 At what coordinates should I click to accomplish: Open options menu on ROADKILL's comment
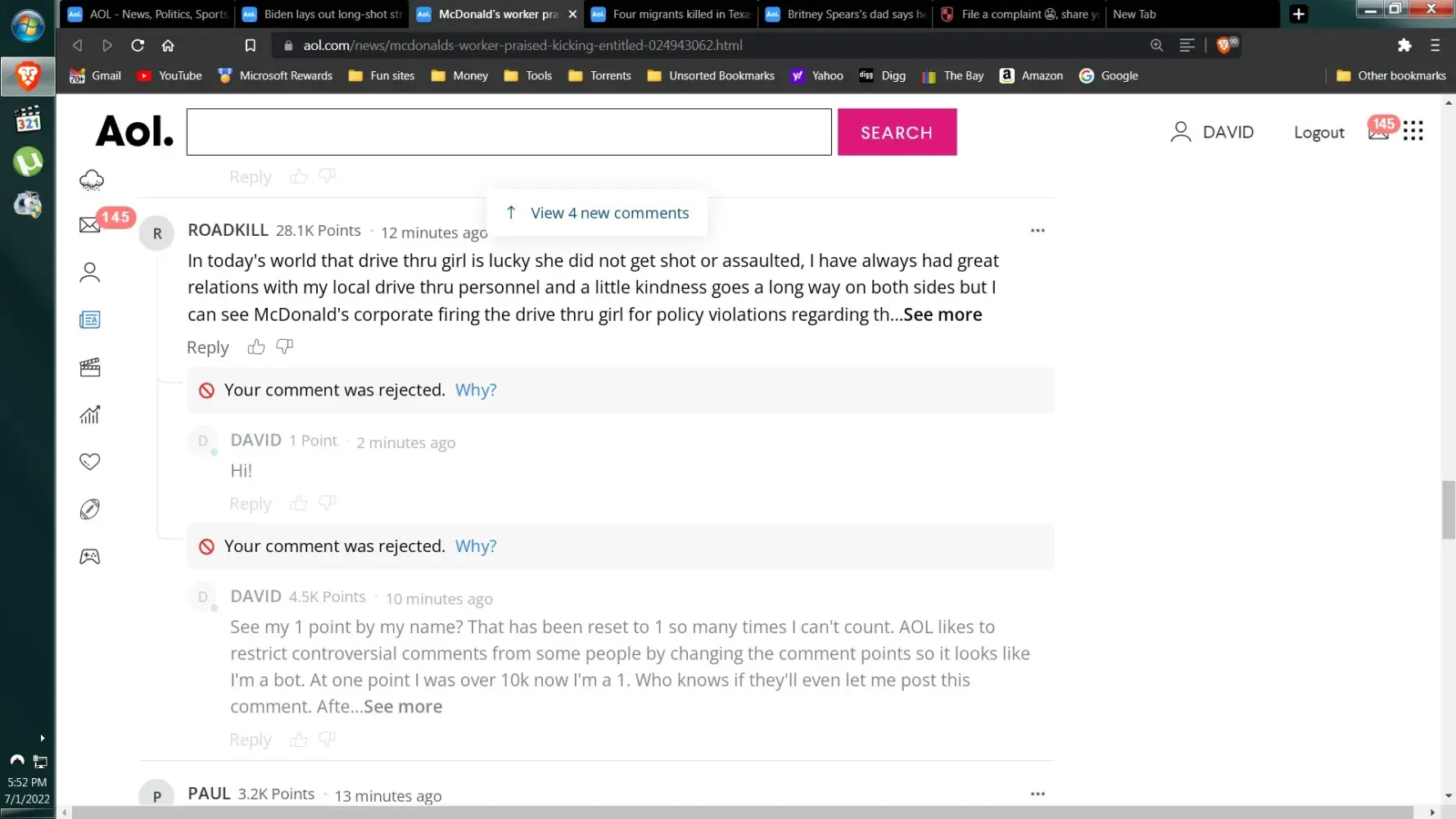[1038, 231]
